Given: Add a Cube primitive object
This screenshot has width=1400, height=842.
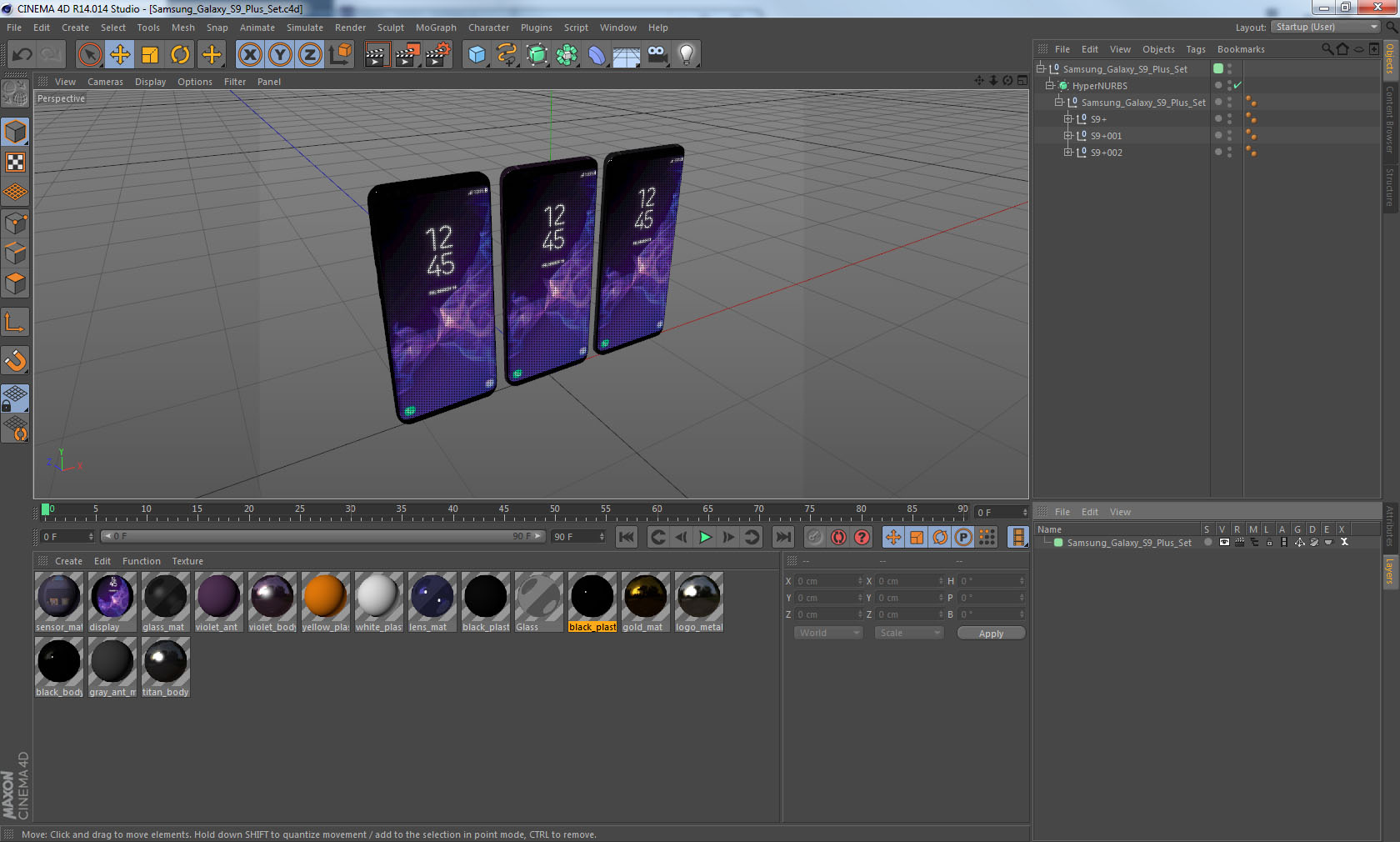Looking at the screenshot, I should [x=477, y=55].
